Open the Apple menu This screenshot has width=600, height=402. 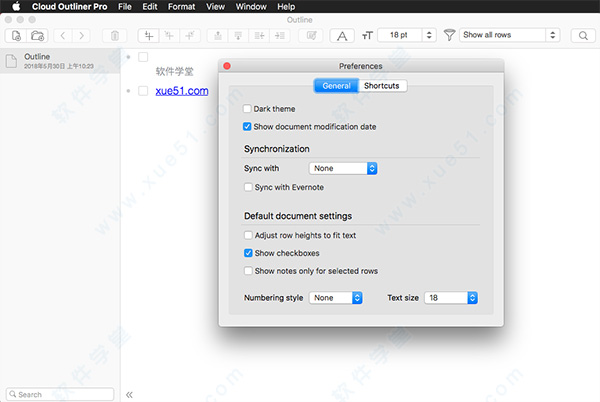click(16, 7)
